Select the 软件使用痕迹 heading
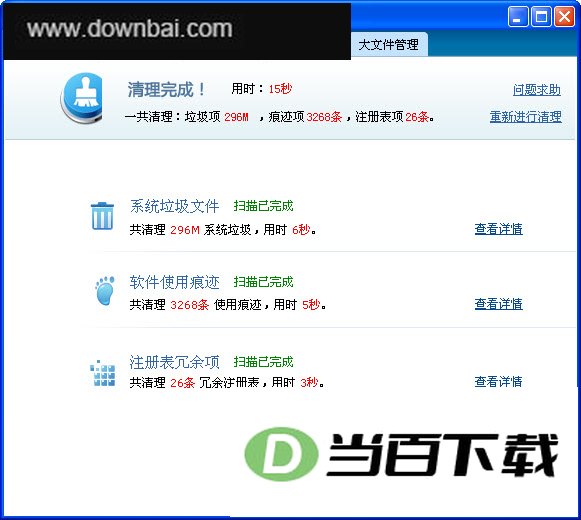Viewport: 581px width, 520px height. (175, 282)
